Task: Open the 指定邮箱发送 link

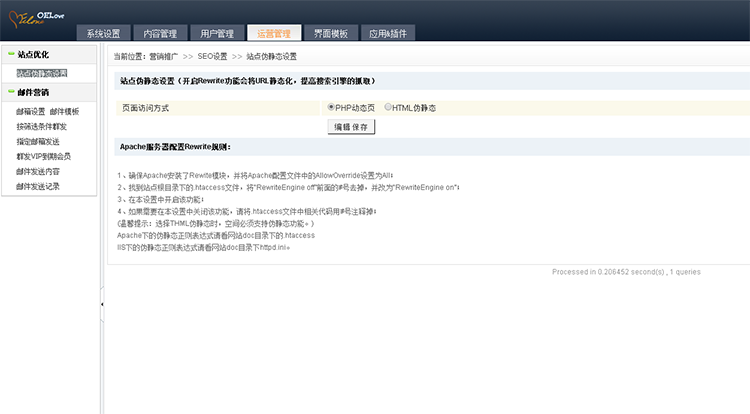Action: pyautogui.click(x=38, y=142)
